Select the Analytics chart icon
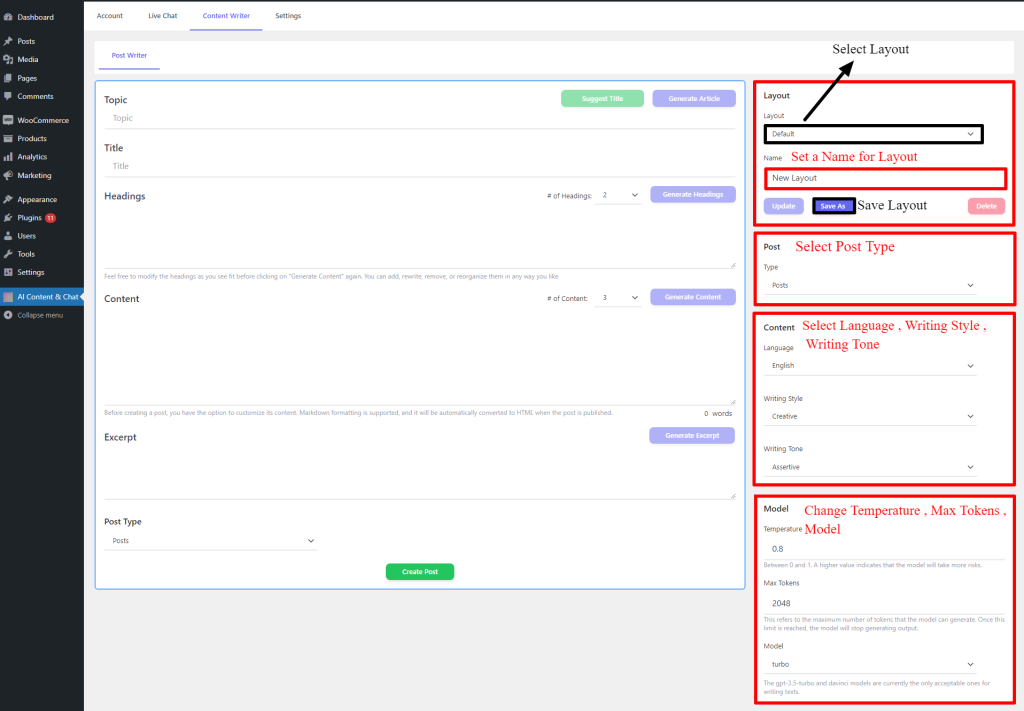The width and height of the screenshot is (1024, 711). [x=10, y=158]
